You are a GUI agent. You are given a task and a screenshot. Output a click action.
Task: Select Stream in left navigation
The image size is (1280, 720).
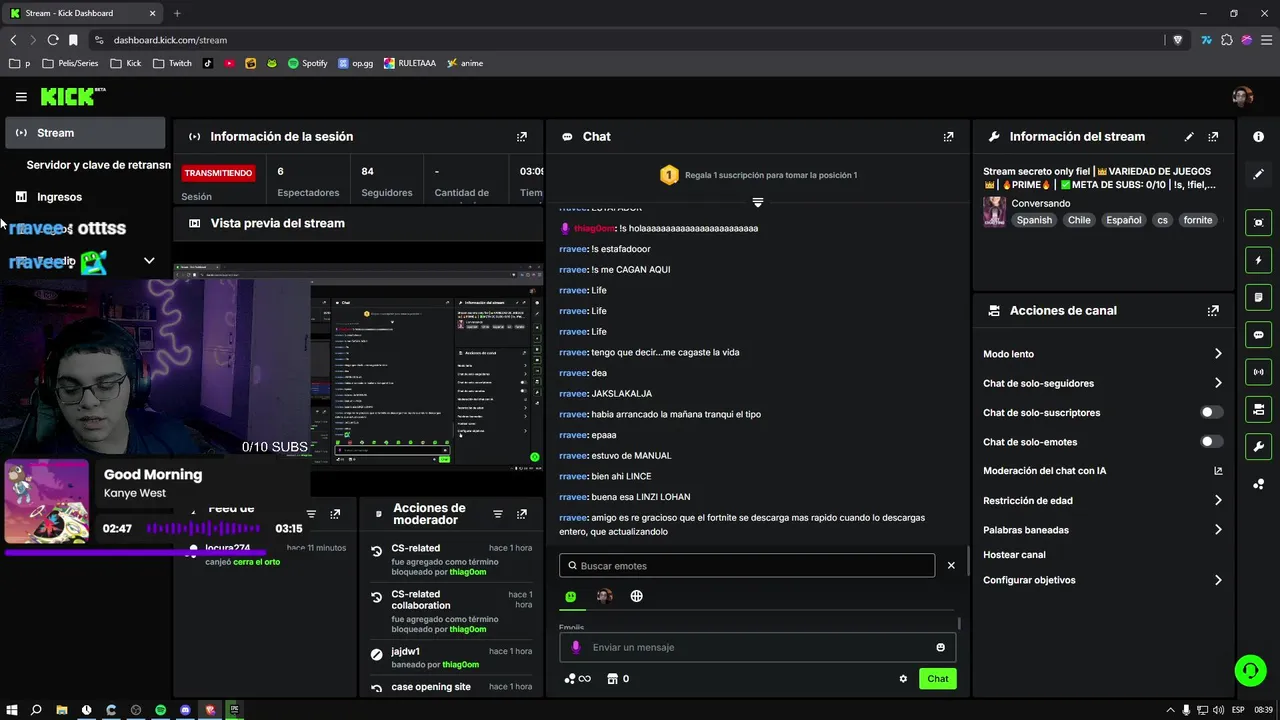pos(85,133)
